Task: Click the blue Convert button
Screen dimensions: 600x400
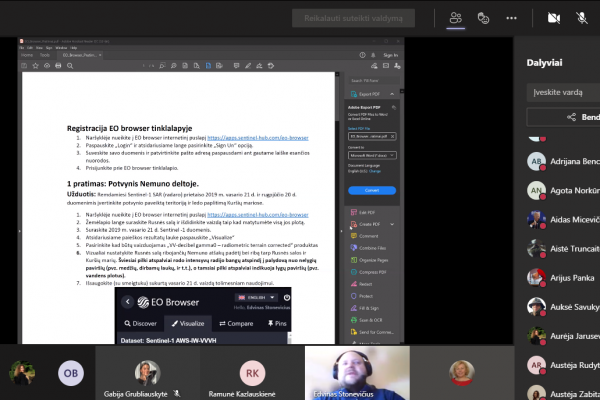Action: [x=372, y=190]
